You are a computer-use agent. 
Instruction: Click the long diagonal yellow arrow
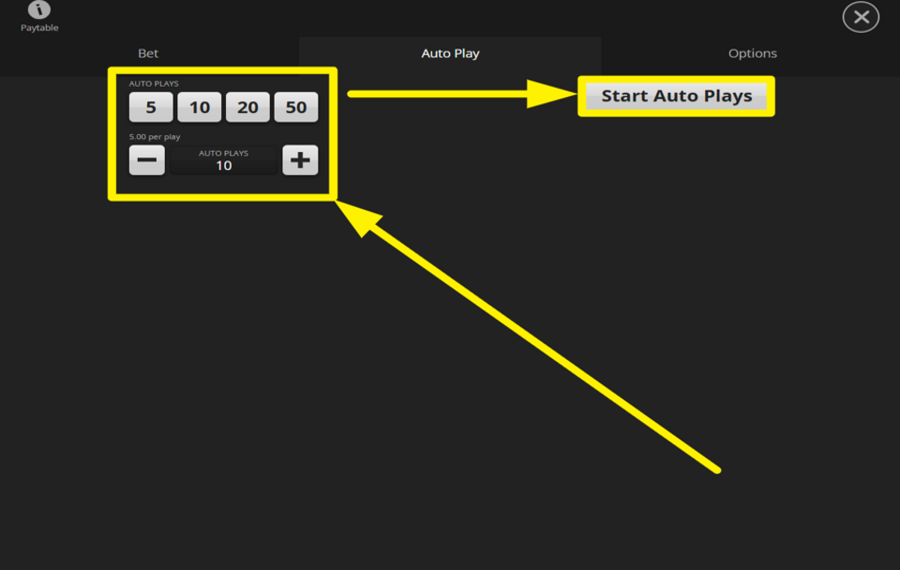click(540, 340)
